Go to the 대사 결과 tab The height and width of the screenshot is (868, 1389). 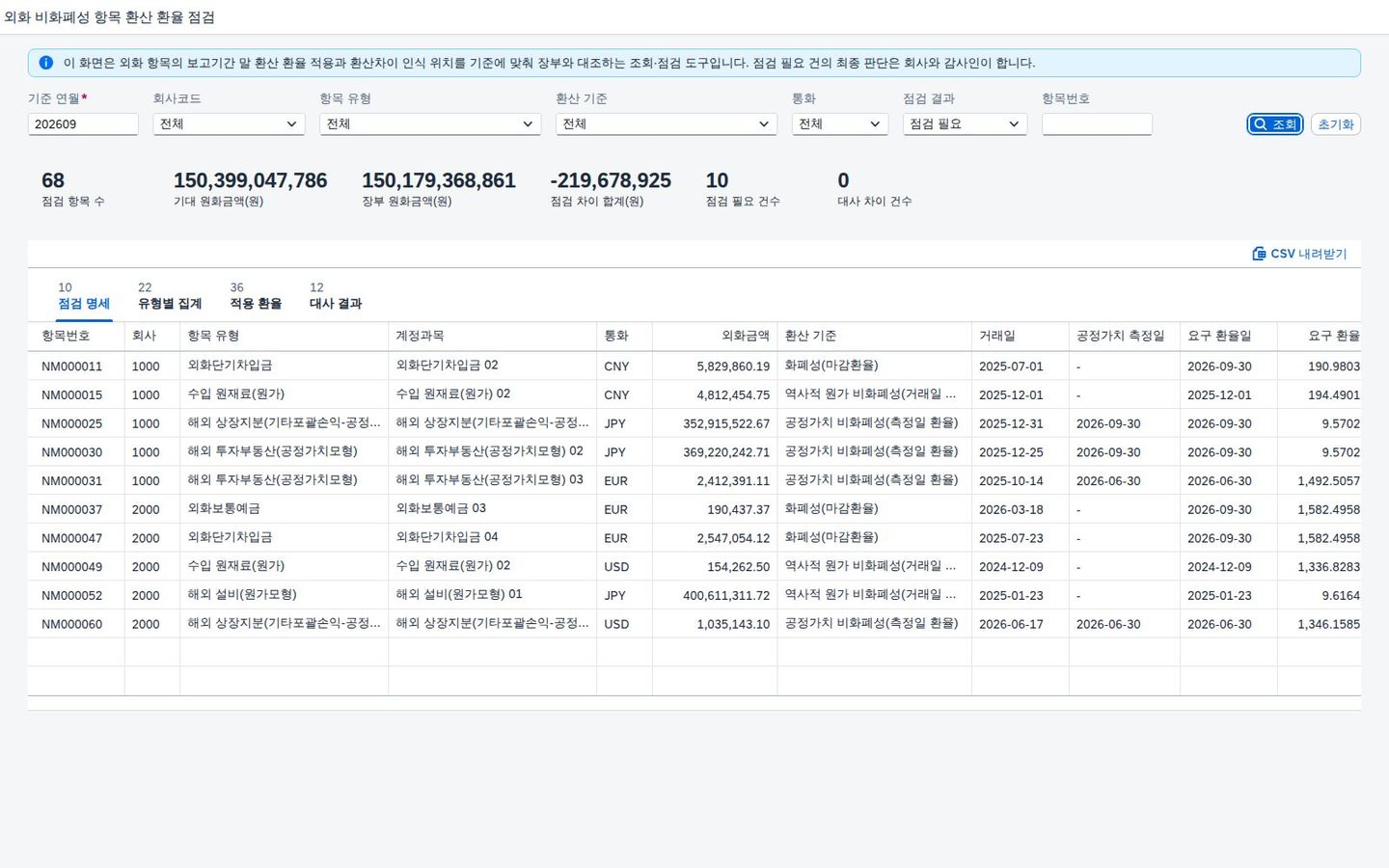pyautogui.click(x=336, y=296)
